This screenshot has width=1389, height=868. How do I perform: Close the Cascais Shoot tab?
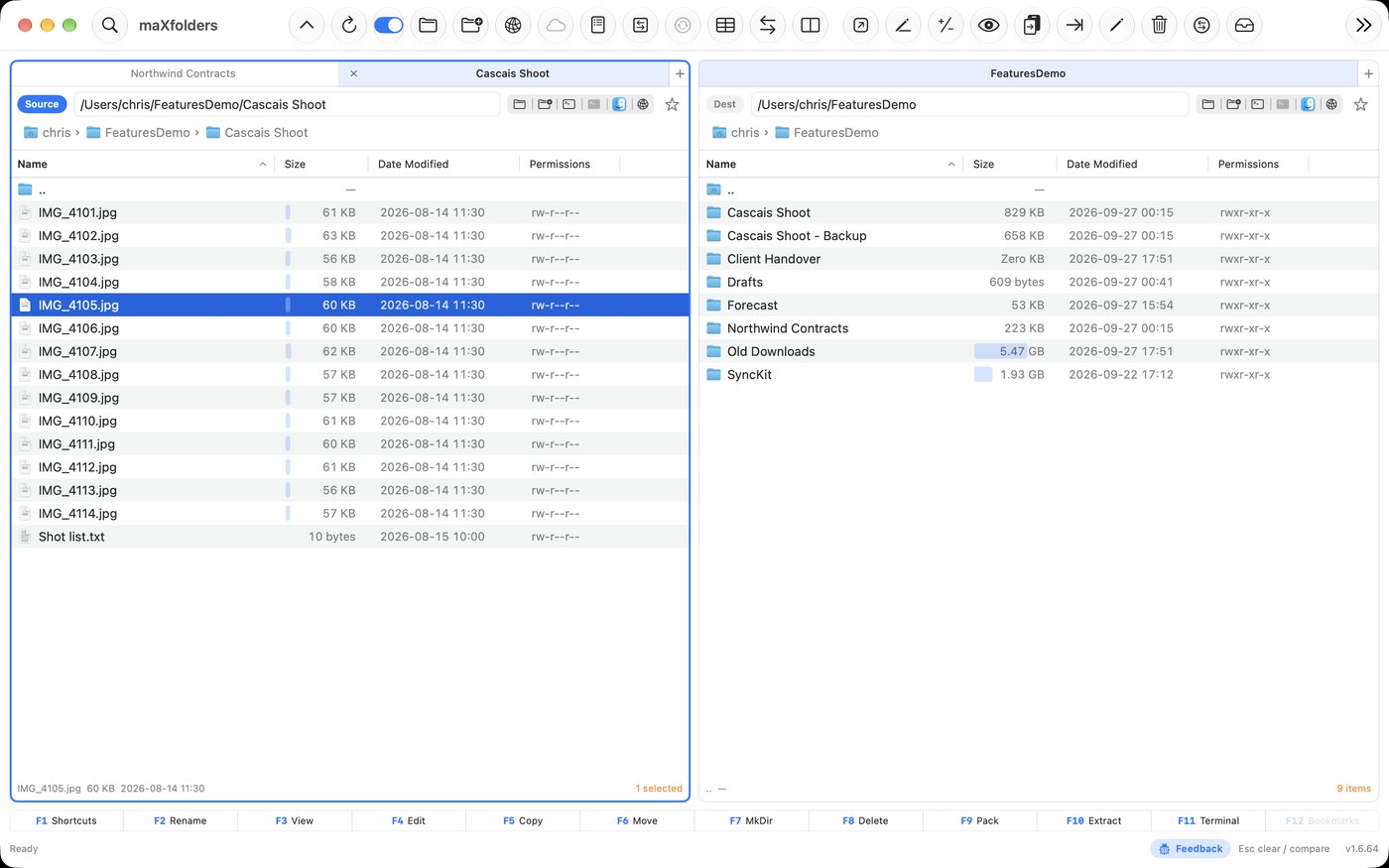[353, 73]
